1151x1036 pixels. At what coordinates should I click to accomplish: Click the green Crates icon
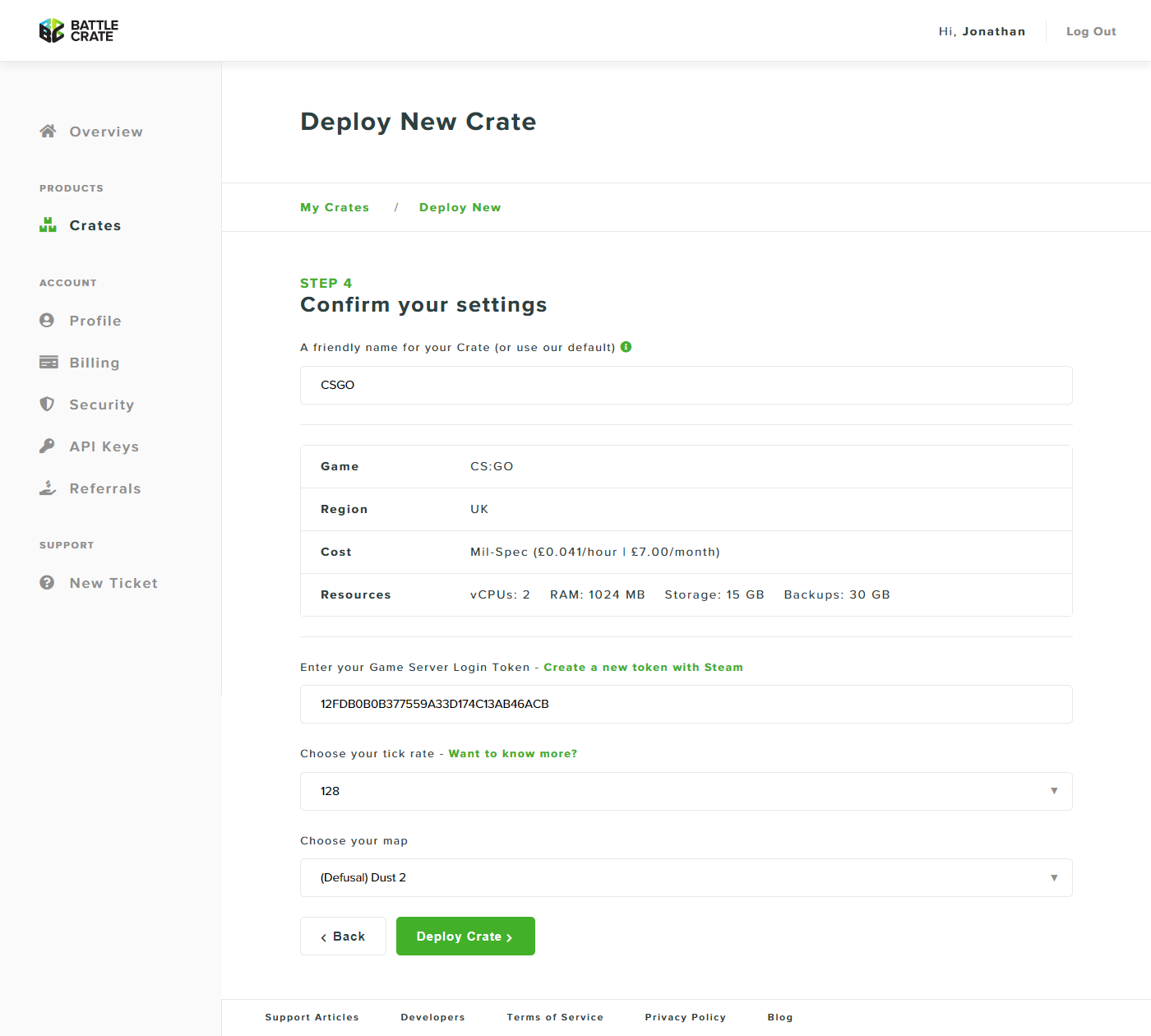[x=48, y=224]
